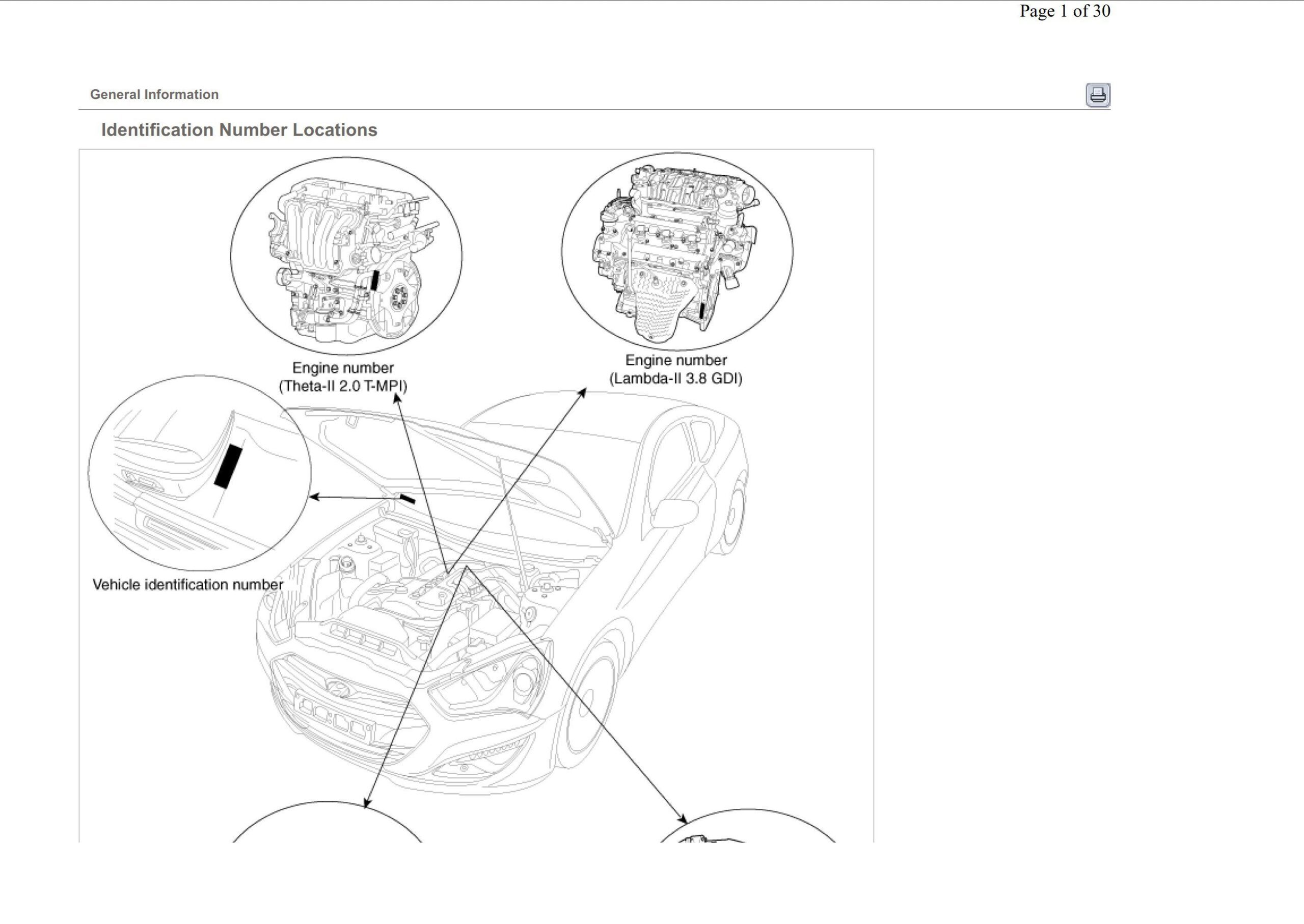
Task: Click the printer image inside the print button
Action: tap(1099, 96)
